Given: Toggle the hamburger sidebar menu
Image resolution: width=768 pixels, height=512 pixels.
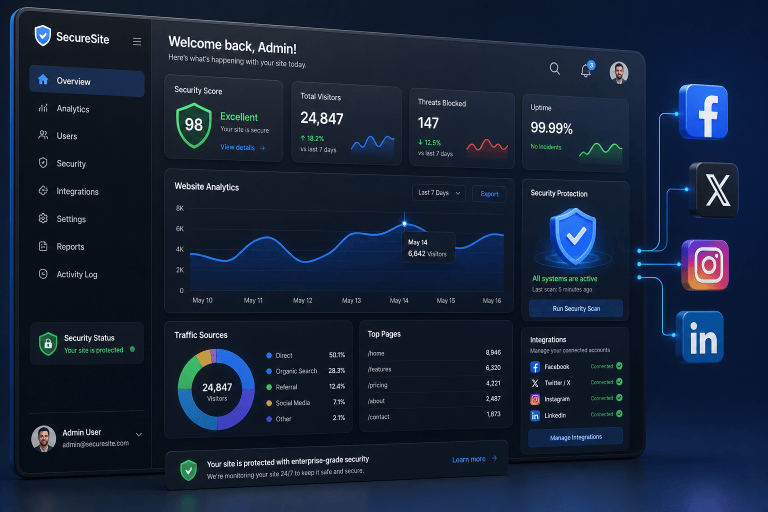Looking at the screenshot, I should coord(137,42).
